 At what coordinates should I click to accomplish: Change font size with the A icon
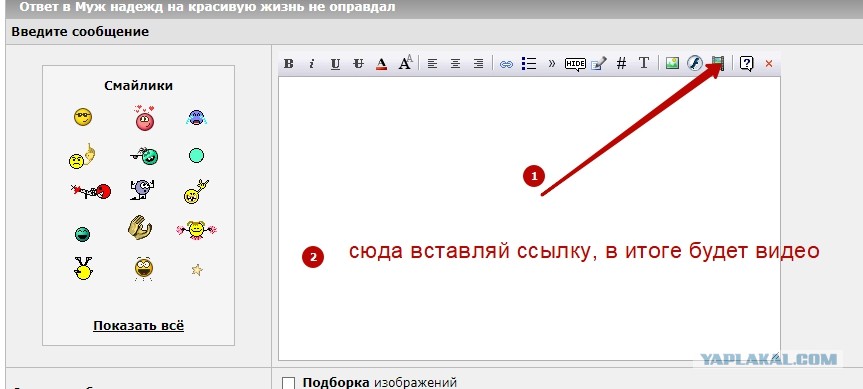click(405, 63)
